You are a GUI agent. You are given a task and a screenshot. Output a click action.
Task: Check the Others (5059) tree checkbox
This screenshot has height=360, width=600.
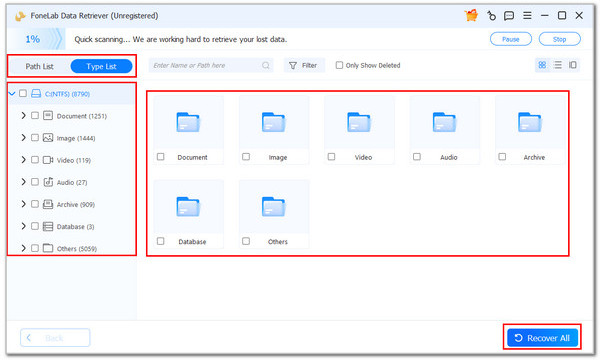(x=35, y=249)
